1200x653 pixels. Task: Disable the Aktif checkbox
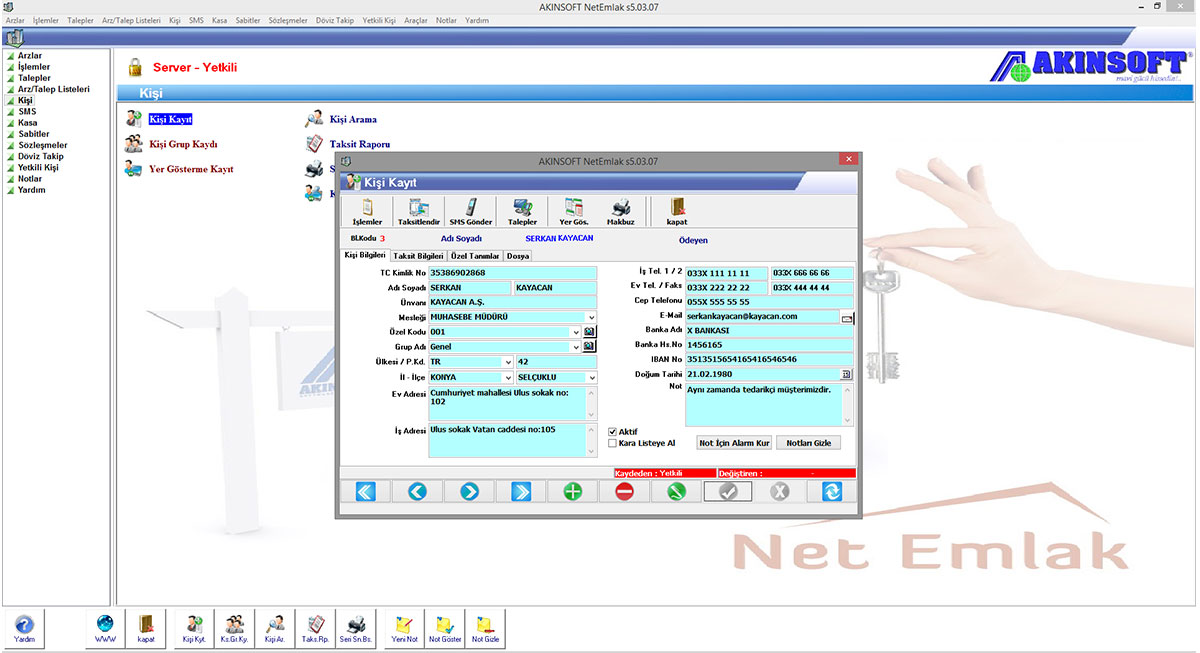(x=613, y=431)
